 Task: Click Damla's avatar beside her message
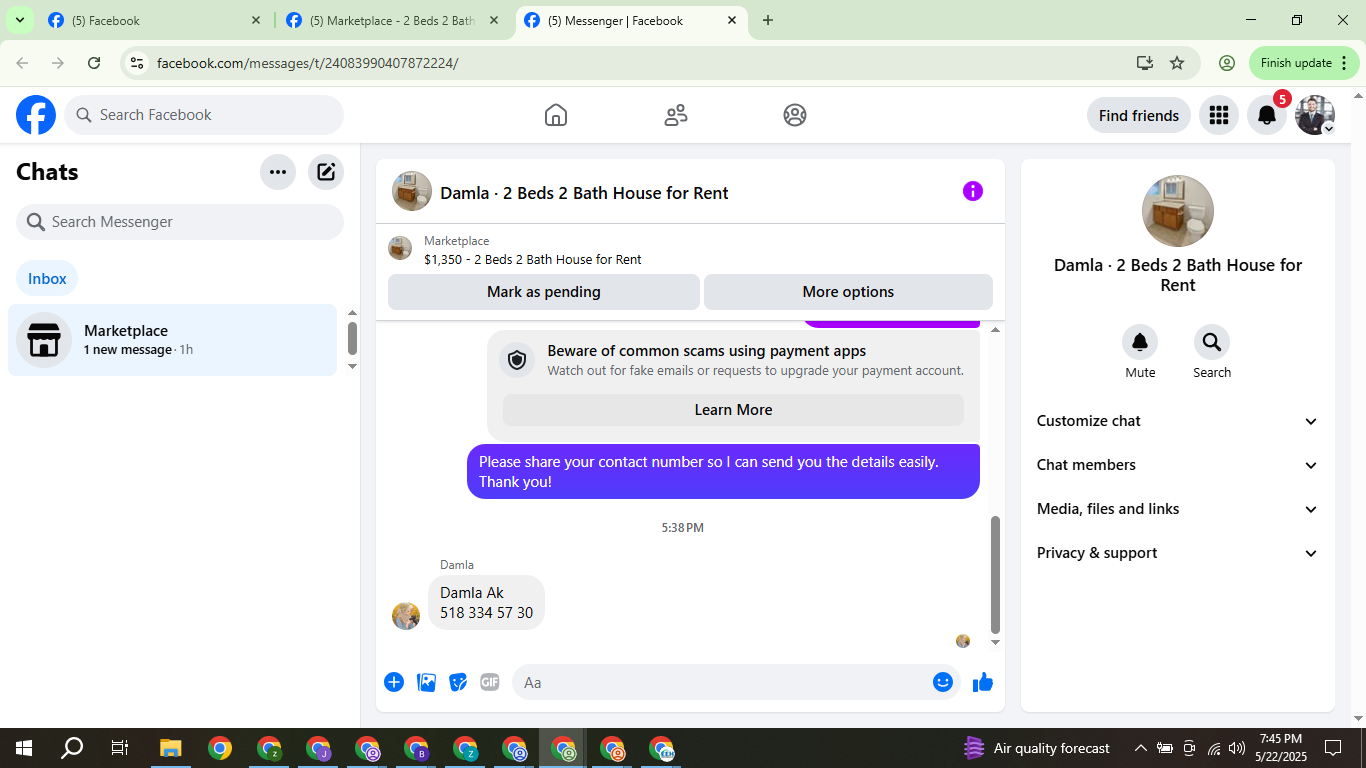406,616
